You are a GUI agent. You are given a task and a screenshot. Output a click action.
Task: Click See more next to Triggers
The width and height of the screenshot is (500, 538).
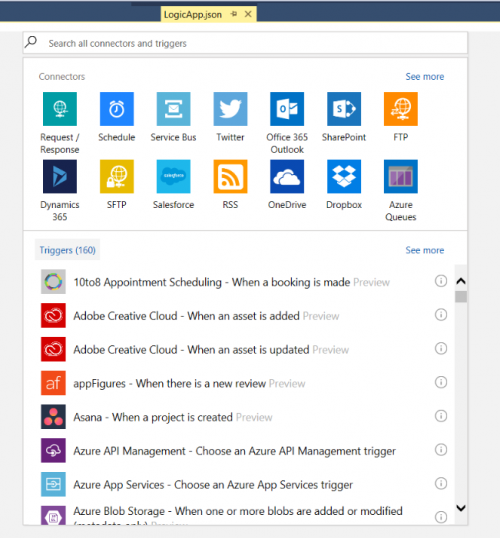(425, 250)
